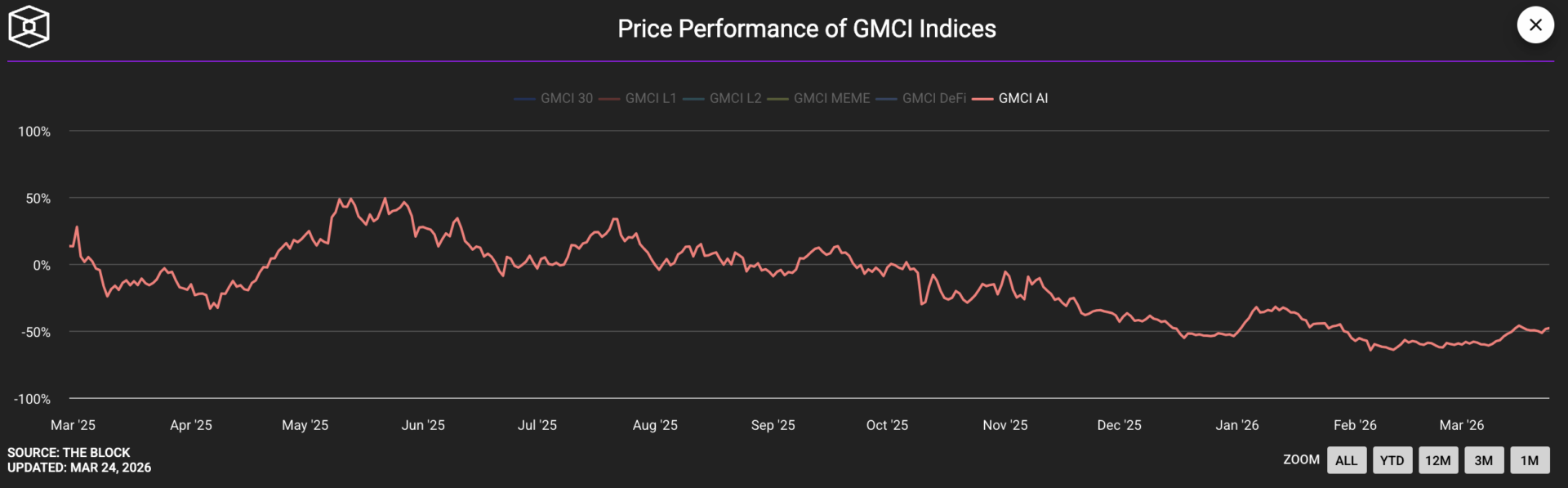Click The Block cube logo
This screenshot has height=488, width=1568.
(29, 26)
